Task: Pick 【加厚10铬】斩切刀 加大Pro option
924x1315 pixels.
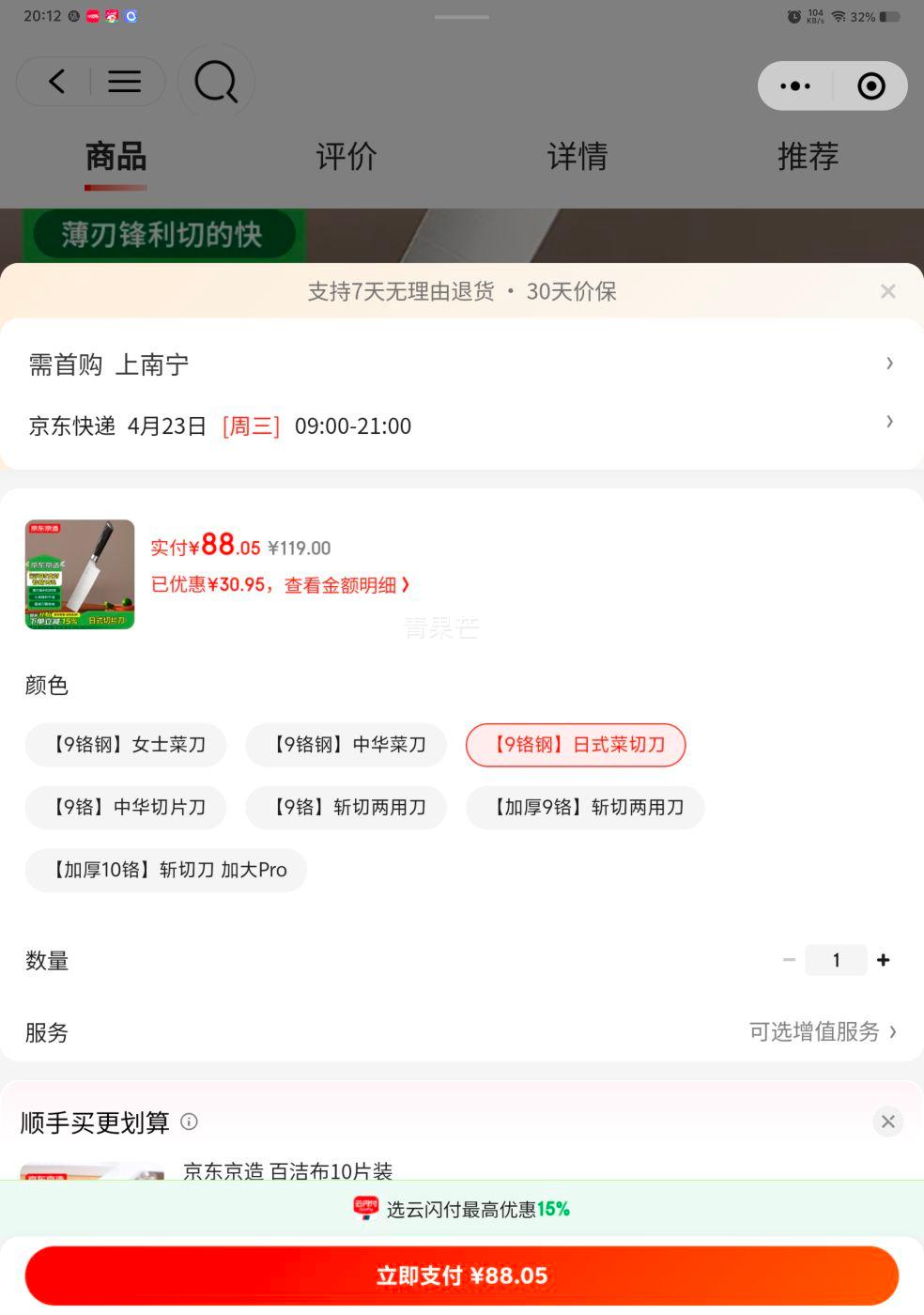Action: tap(166, 870)
